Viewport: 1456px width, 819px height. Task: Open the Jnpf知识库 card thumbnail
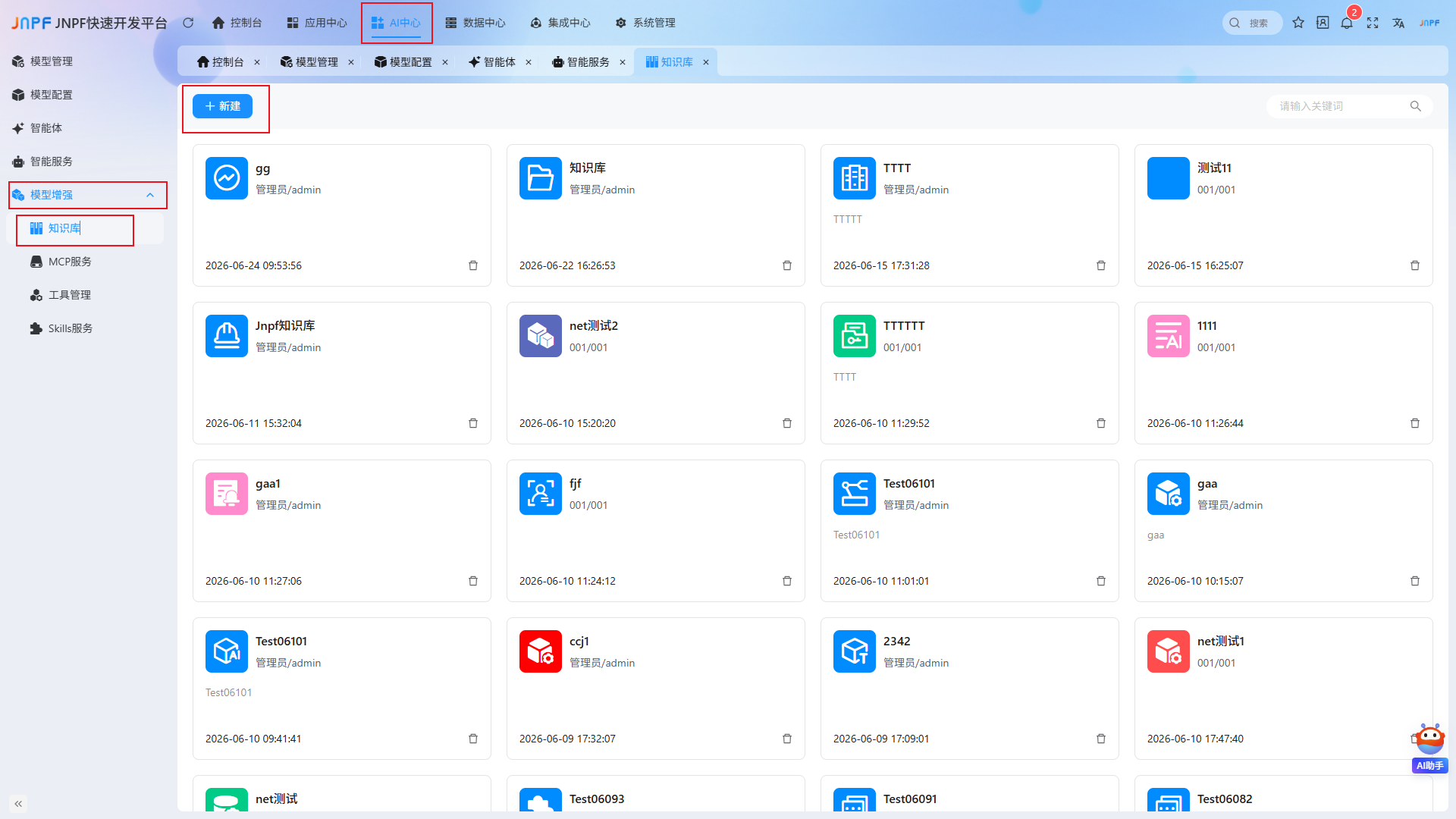[x=227, y=336]
